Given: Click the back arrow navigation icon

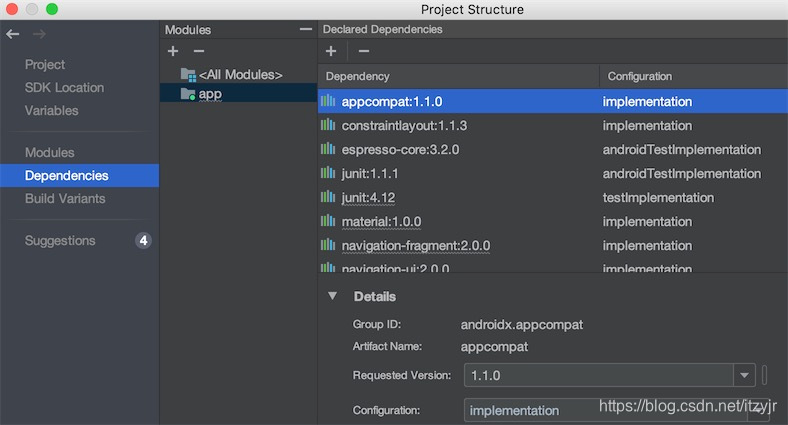Looking at the screenshot, I should 12,34.
